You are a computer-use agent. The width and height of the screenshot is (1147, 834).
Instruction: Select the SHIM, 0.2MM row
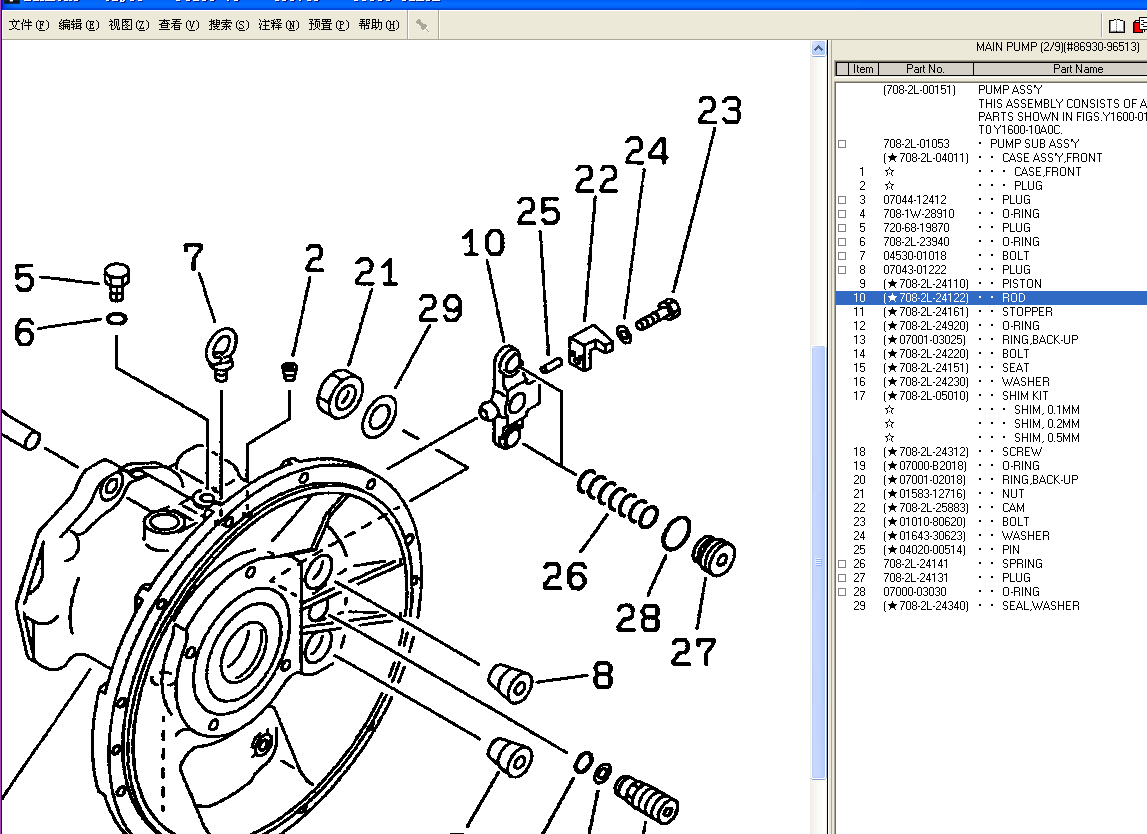pyautogui.click(x=991, y=424)
